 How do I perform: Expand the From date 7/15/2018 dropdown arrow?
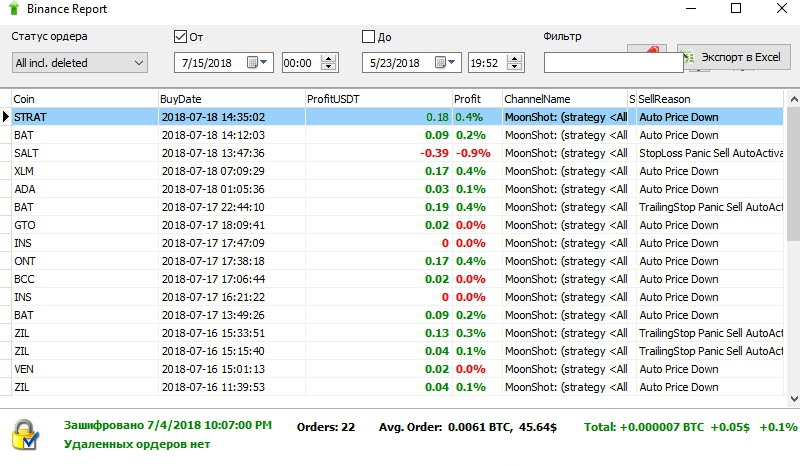click(x=264, y=62)
